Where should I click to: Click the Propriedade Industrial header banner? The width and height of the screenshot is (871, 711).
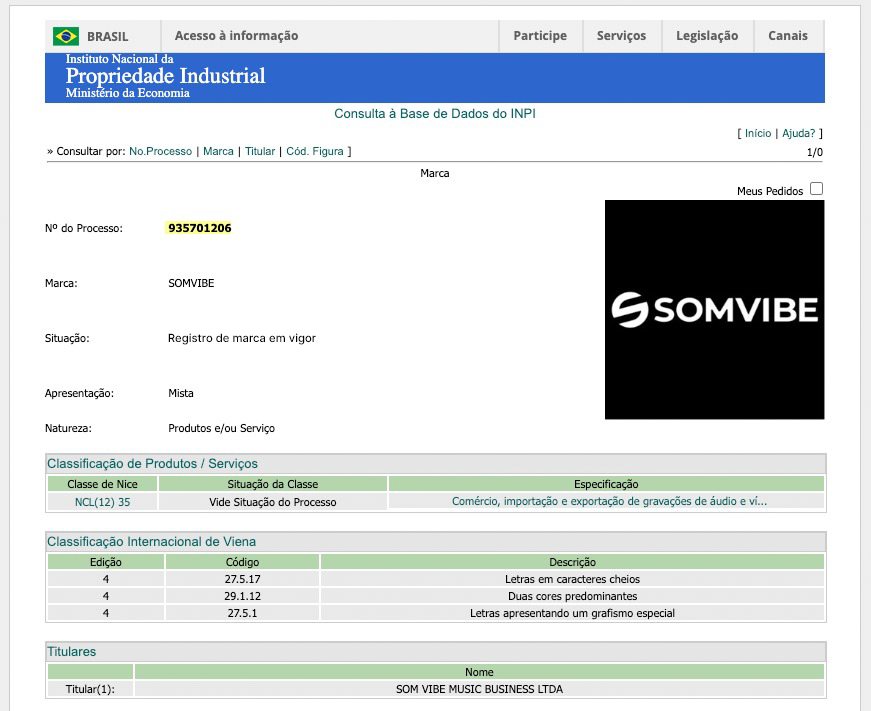pos(434,78)
